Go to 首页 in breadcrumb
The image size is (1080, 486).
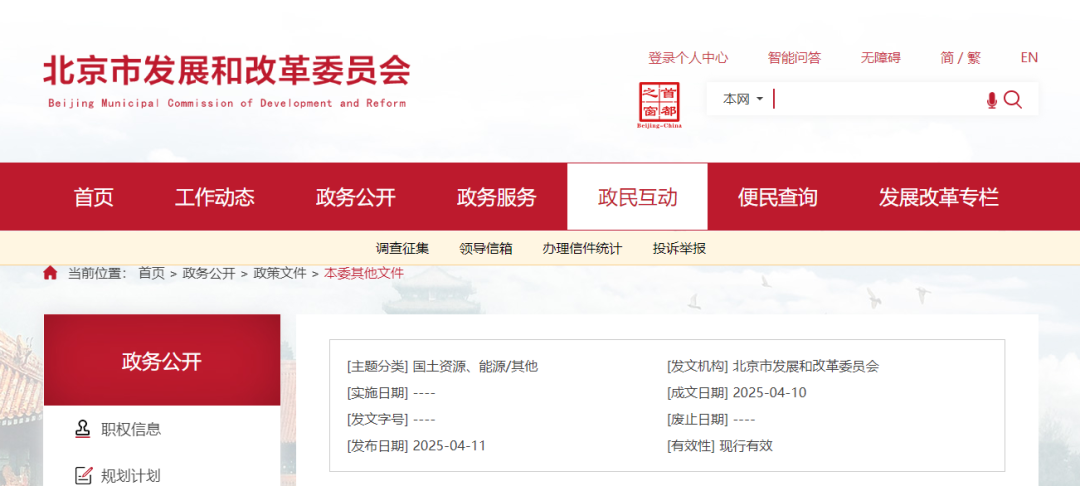point(152,273)
